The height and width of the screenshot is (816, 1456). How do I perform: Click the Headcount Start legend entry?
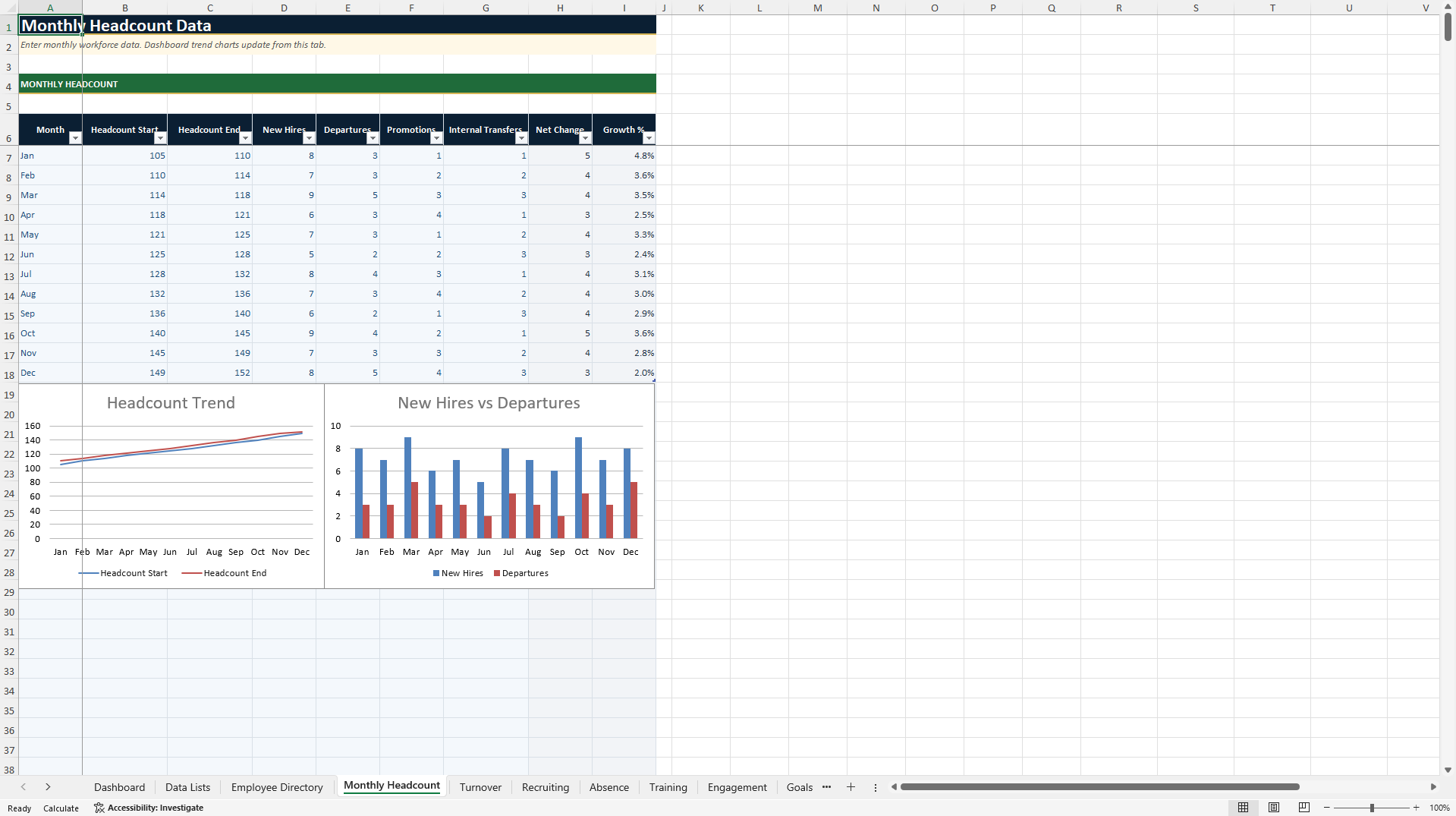click(x=123, y=573)
